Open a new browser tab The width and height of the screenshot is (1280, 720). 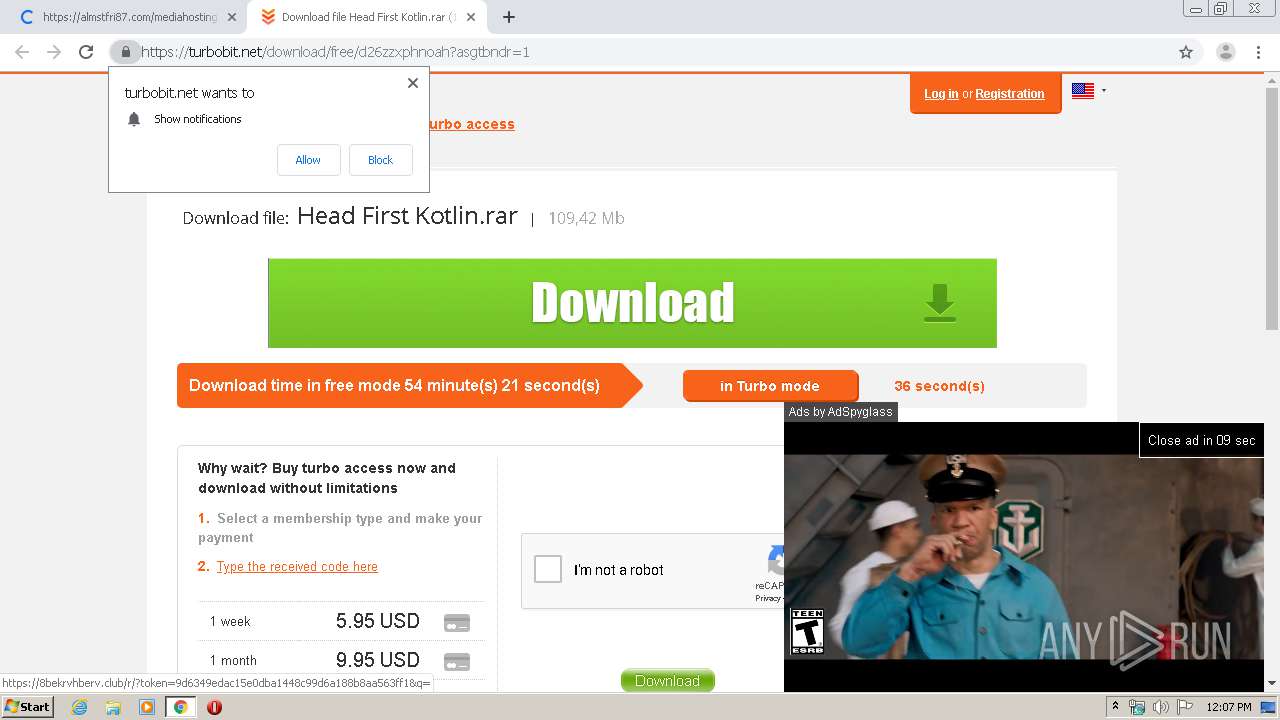click(508, 17)
